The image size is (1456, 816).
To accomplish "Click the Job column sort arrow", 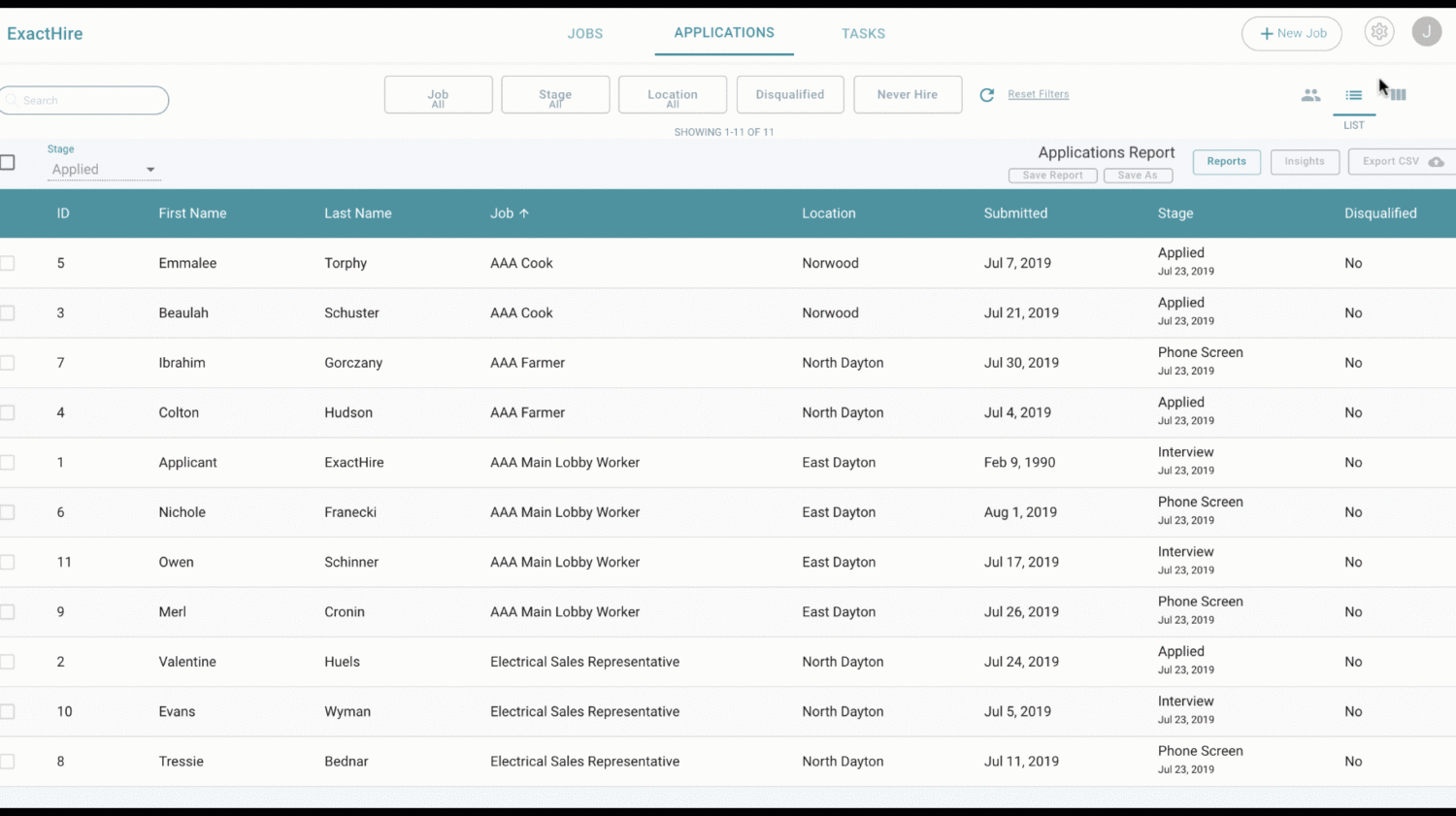I will (524, 213).
